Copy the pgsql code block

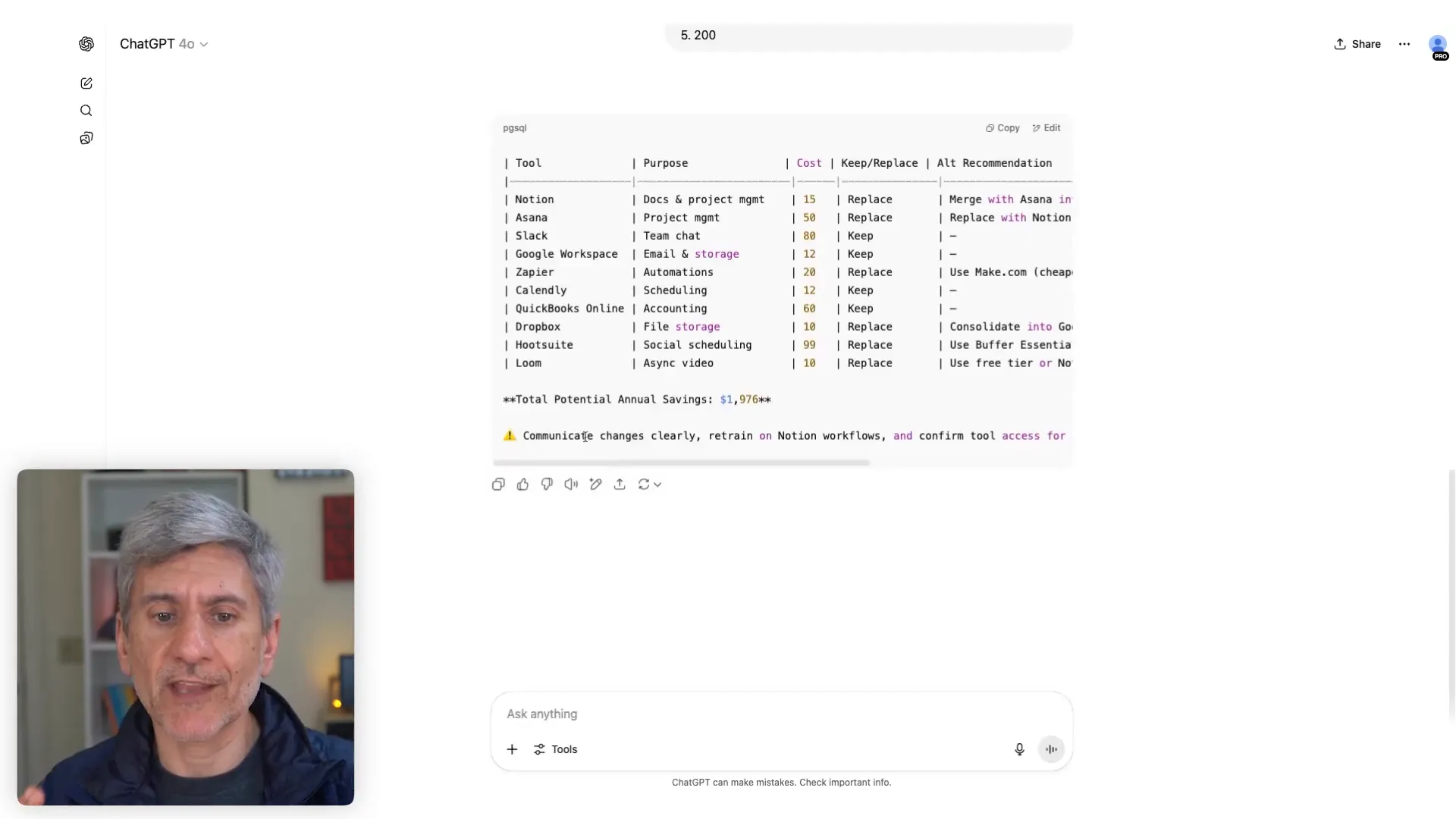1003,127
